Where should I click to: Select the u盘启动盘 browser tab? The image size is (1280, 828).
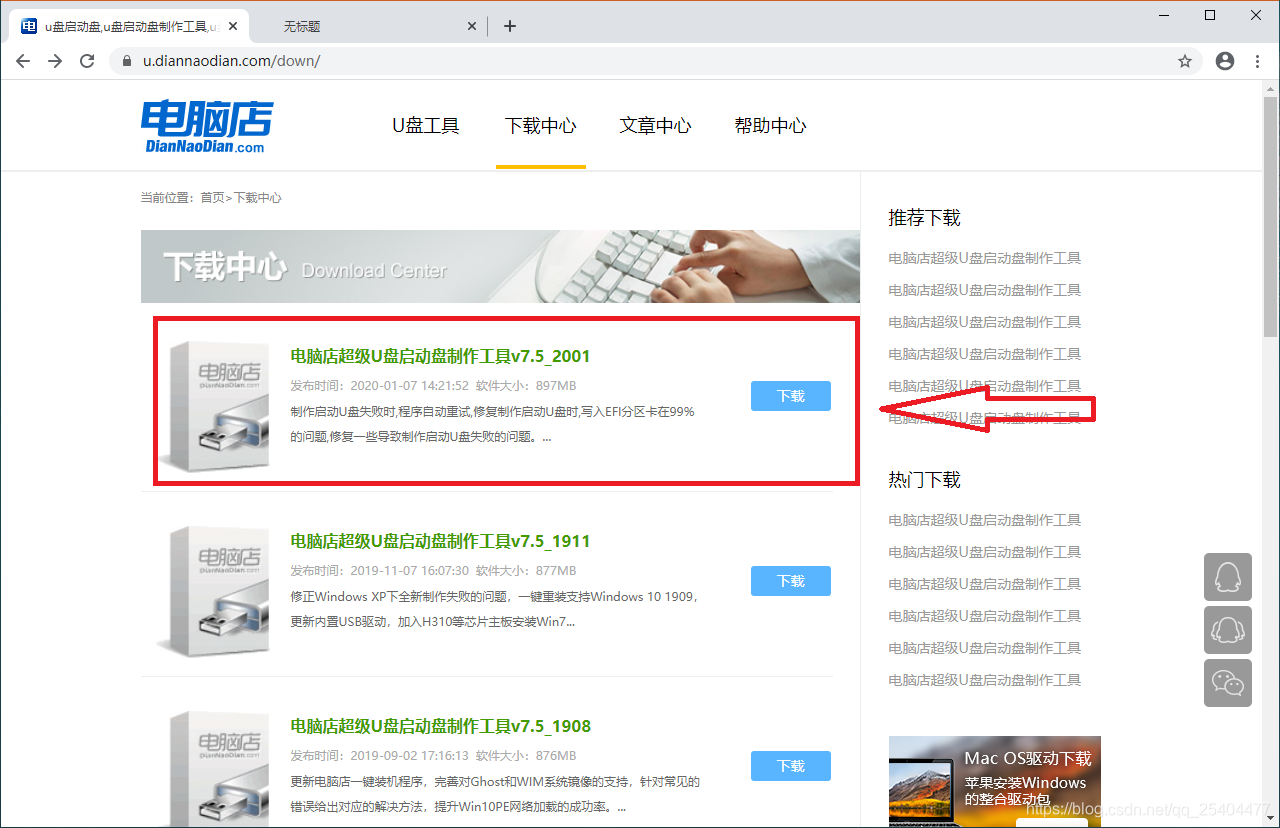coord(128,26)
